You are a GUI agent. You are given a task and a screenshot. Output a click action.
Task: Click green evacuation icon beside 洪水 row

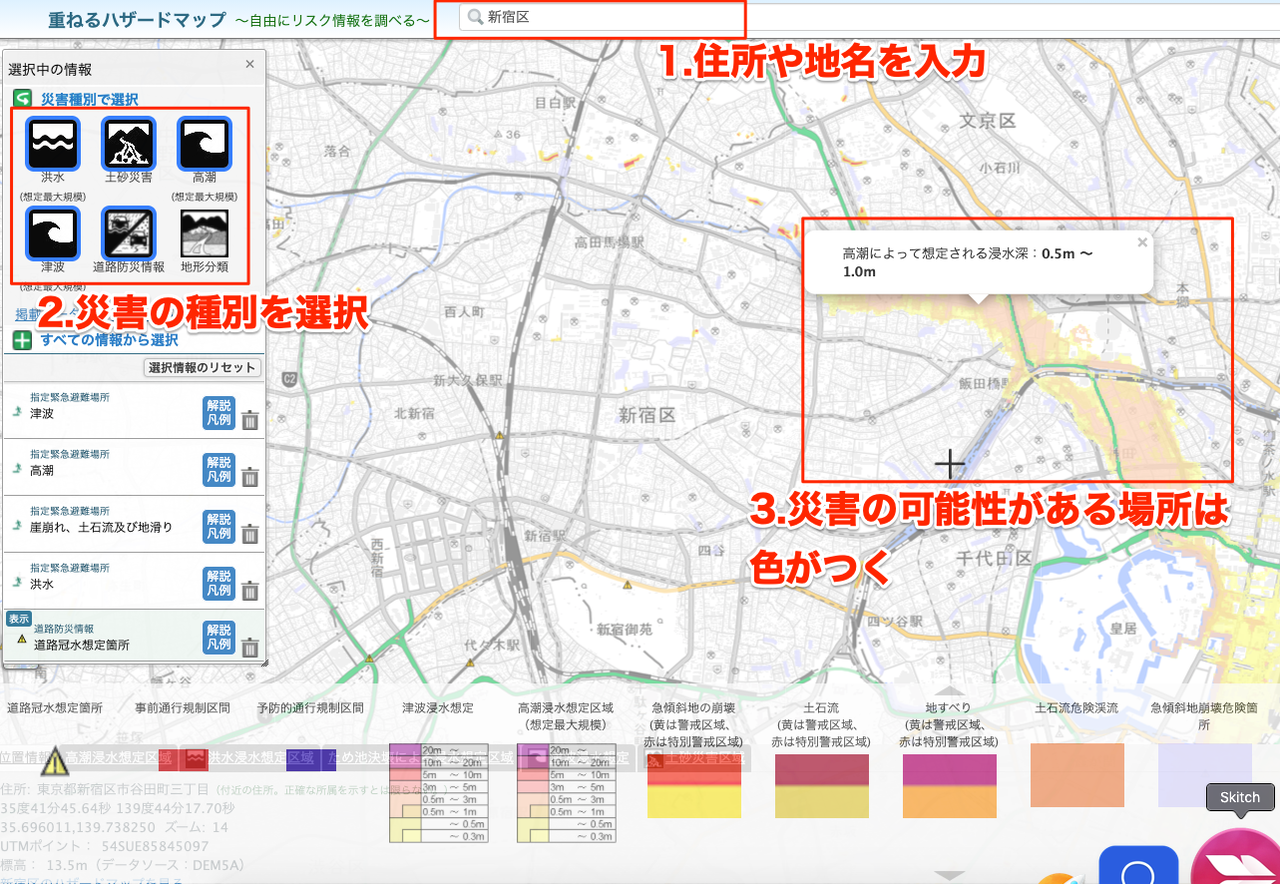16,581
